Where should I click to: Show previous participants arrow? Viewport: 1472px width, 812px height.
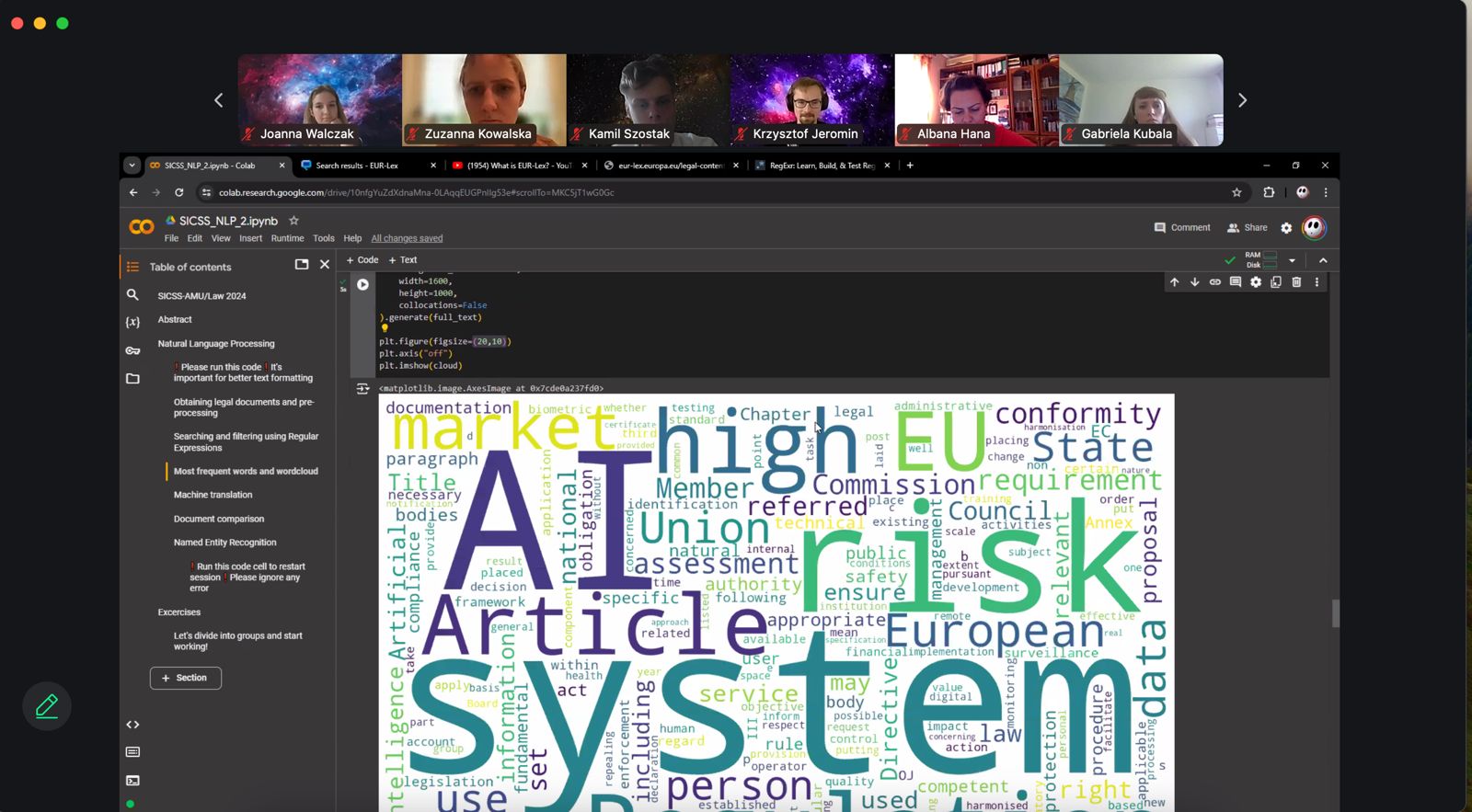(x=219, y=100)
